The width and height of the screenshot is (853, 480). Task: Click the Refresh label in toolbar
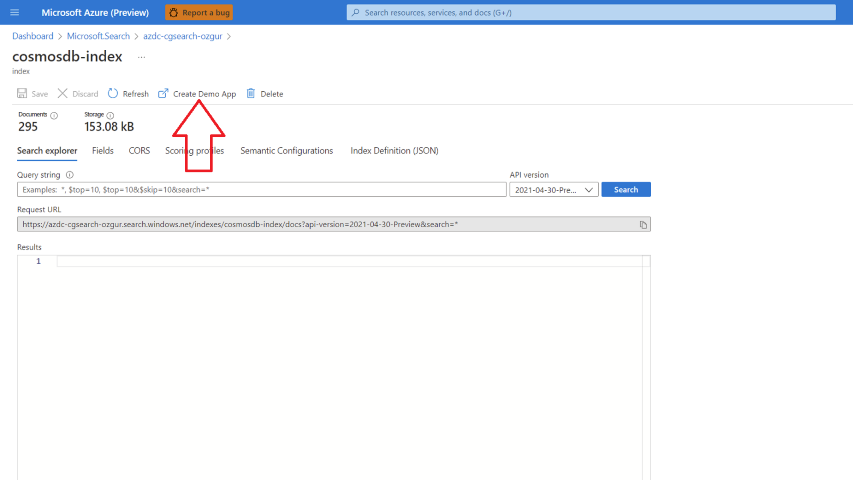click(x=135, y=94)
